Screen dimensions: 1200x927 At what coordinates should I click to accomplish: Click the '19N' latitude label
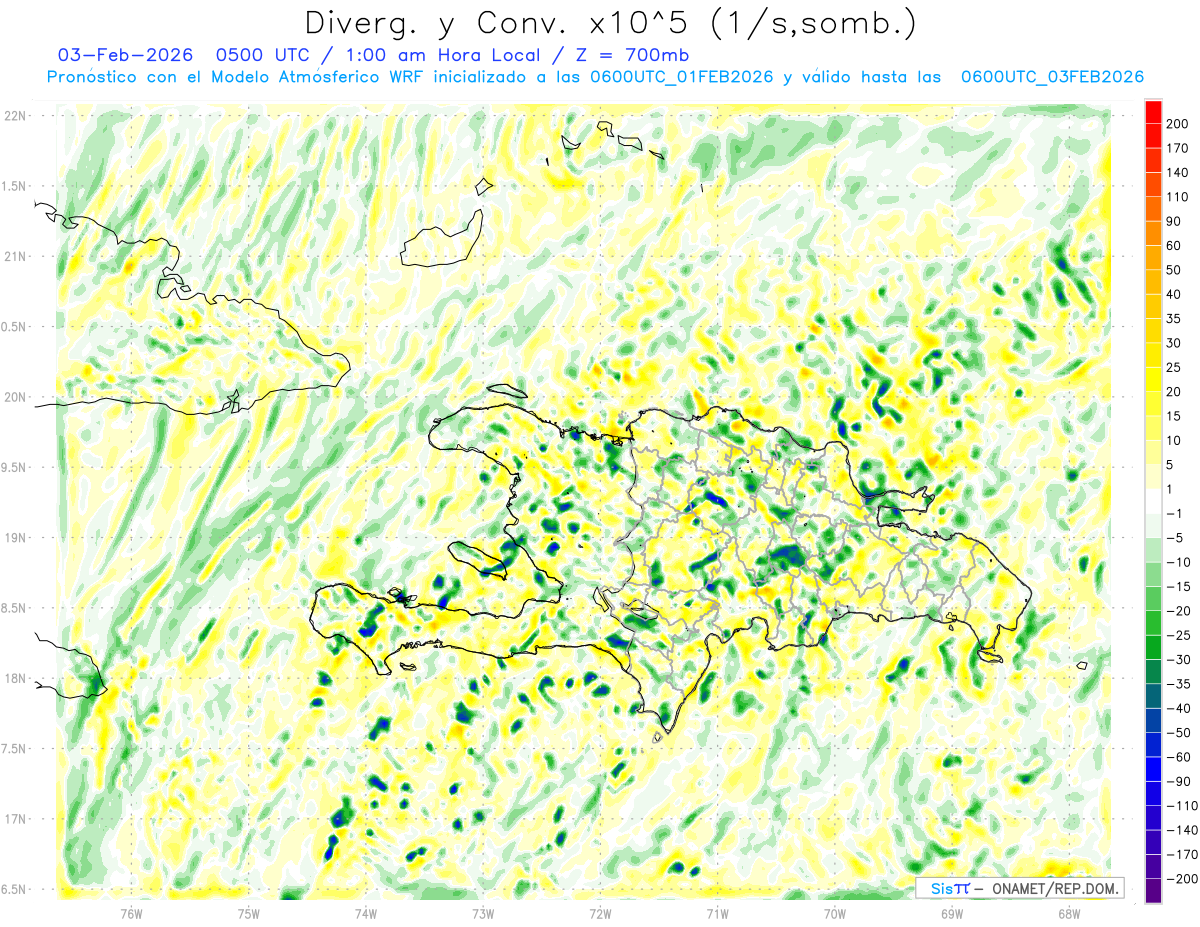(x=15, y=538)
